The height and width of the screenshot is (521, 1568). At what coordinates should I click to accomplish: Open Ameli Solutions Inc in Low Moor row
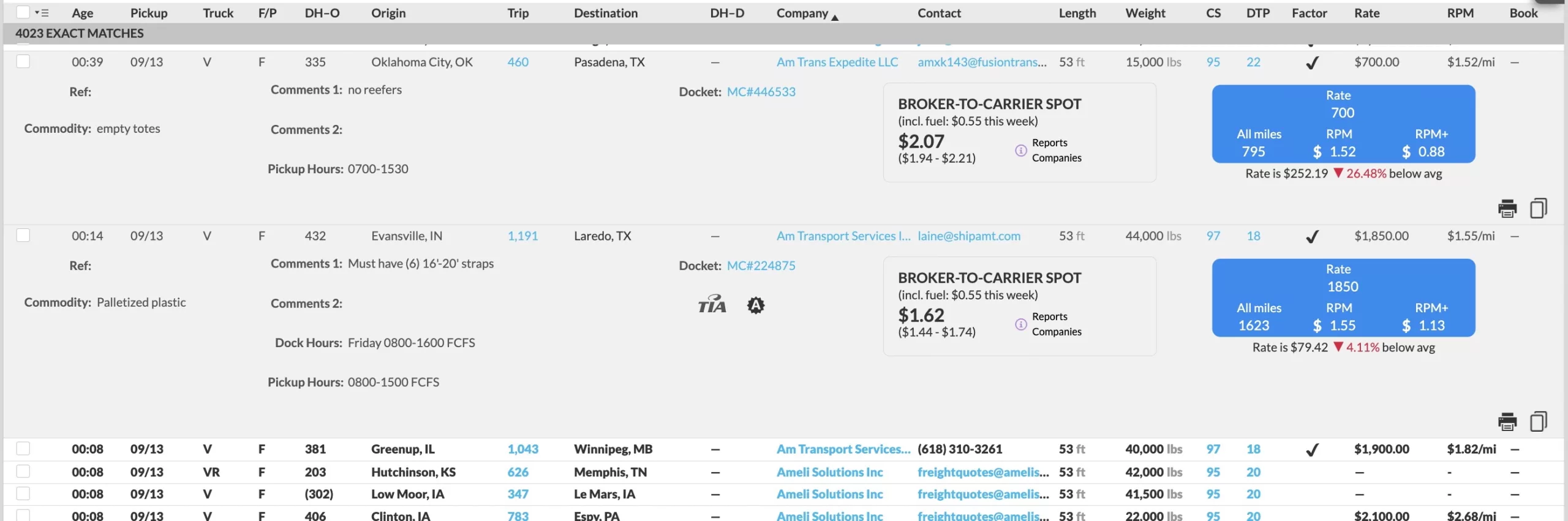click(829, 494)
